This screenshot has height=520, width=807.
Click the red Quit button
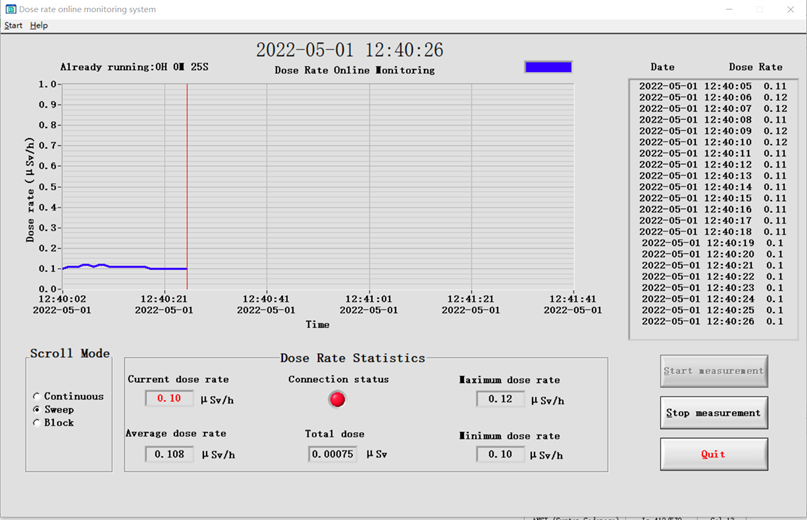tap(714, 454)
